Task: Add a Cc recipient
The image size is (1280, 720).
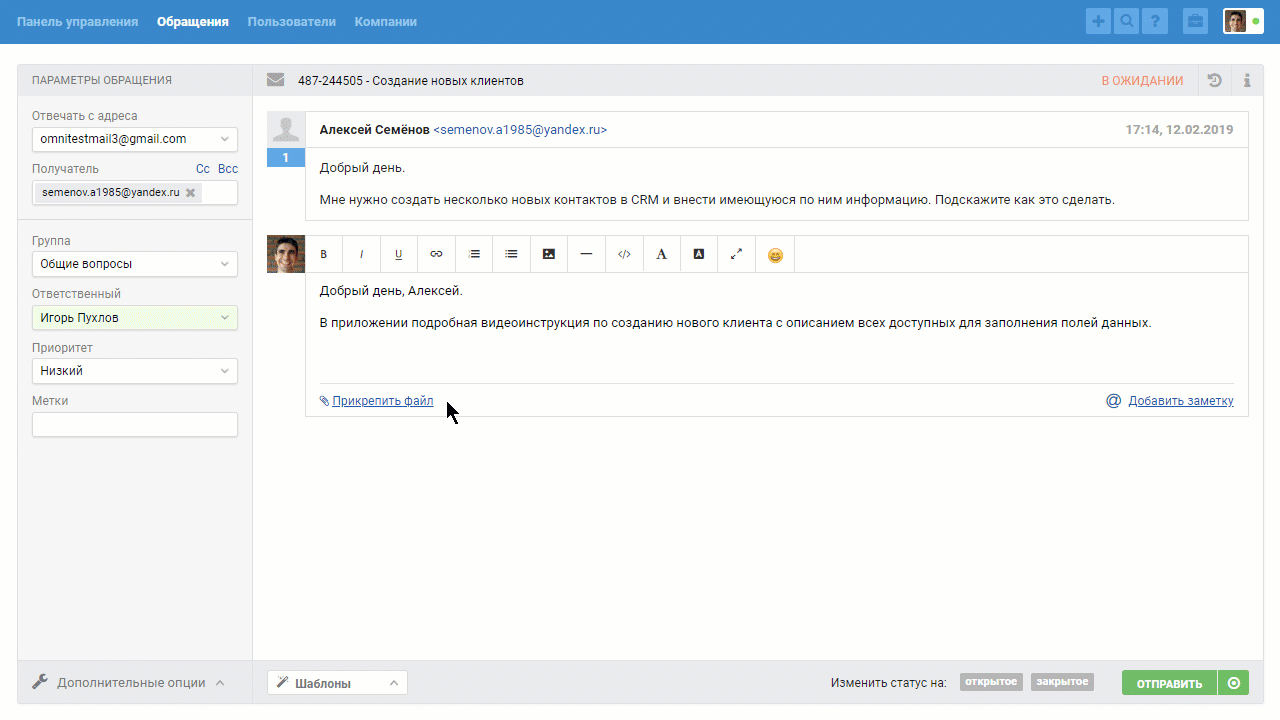Action: (203, 169)
